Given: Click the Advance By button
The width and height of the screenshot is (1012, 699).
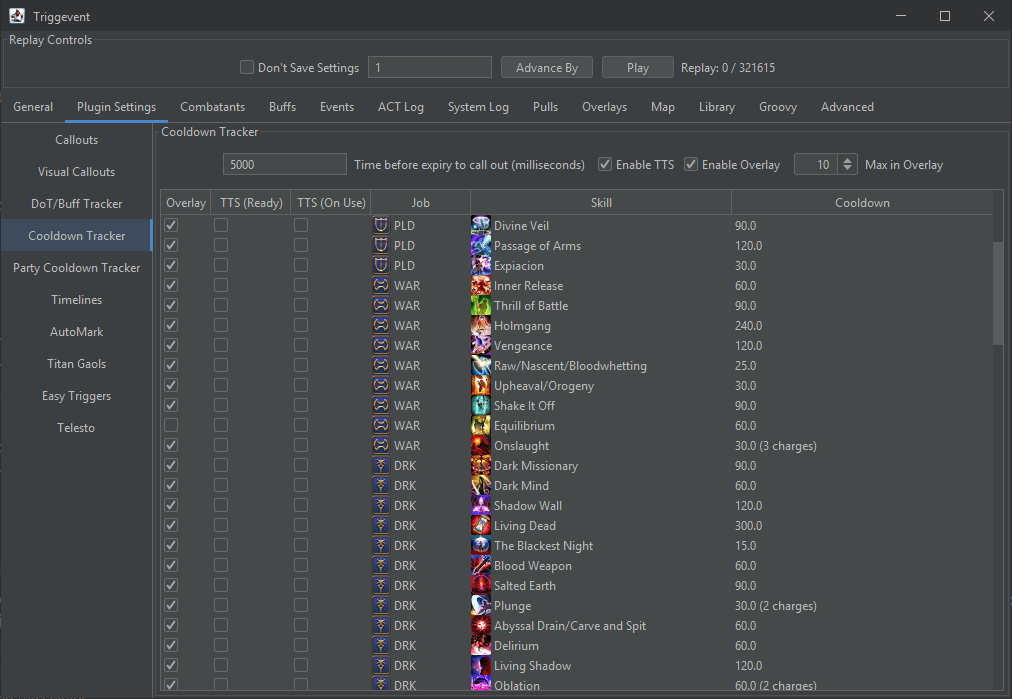Looking at the screenshot, I should (x=546, y=67).
